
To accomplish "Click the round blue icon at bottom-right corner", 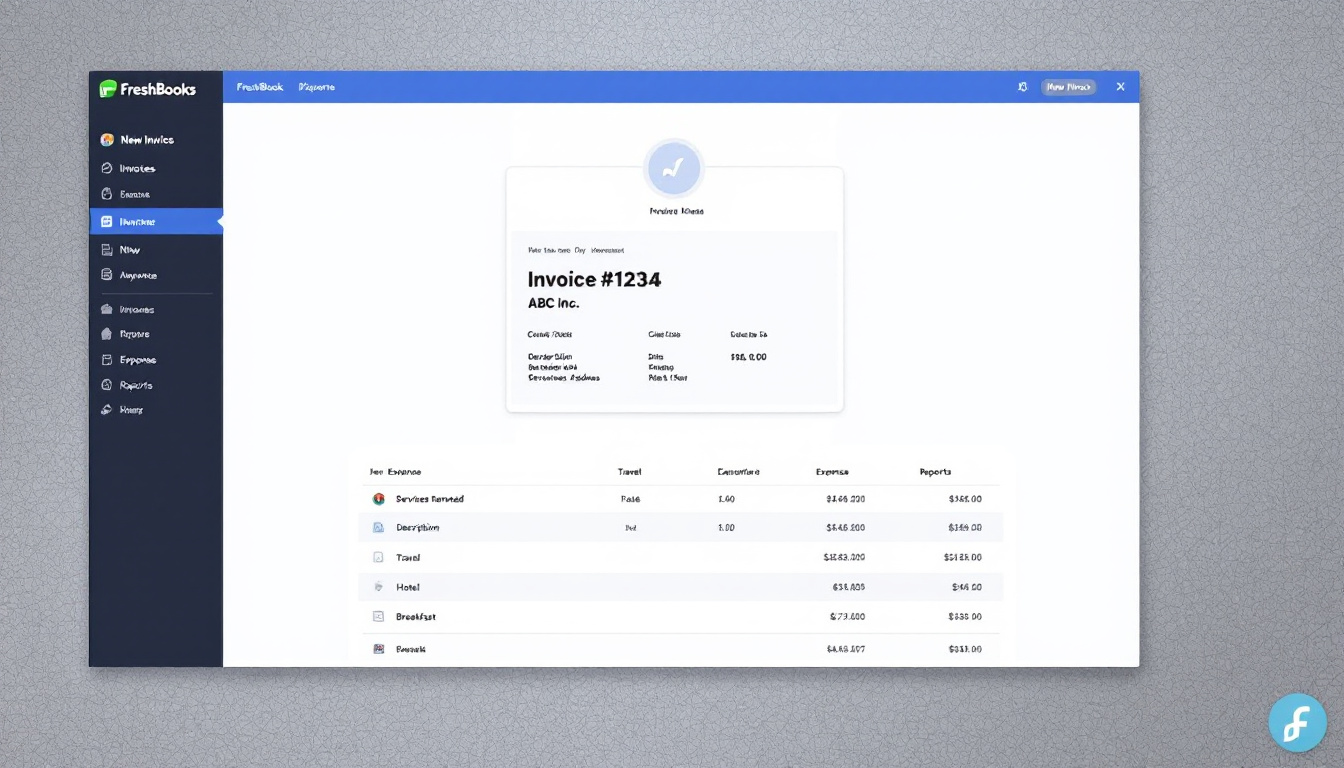I will pyautogui.click(x=1297, y=722).
